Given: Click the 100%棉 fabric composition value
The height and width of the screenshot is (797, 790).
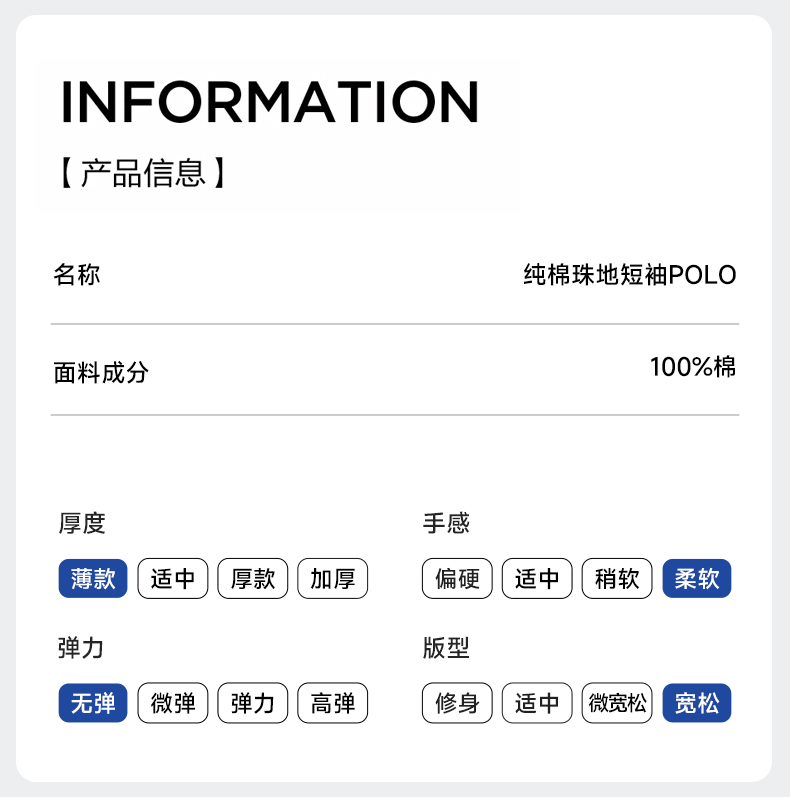Looking at the screenshot, I should coord(693,367).
